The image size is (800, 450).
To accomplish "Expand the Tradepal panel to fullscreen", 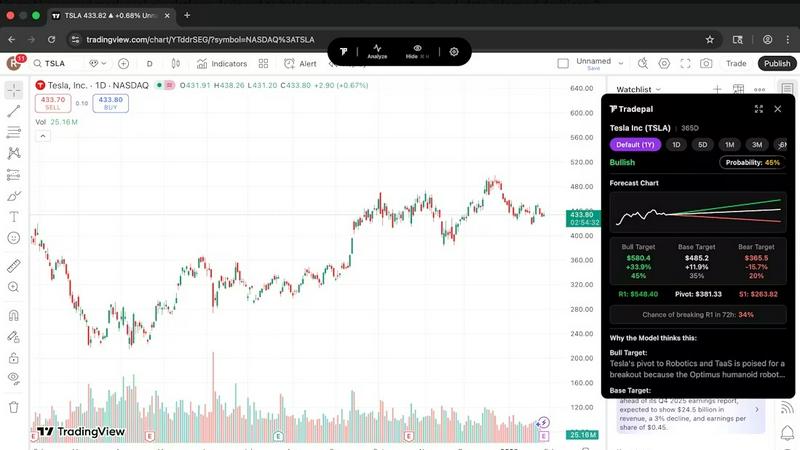I will click(x=758, y=109).
